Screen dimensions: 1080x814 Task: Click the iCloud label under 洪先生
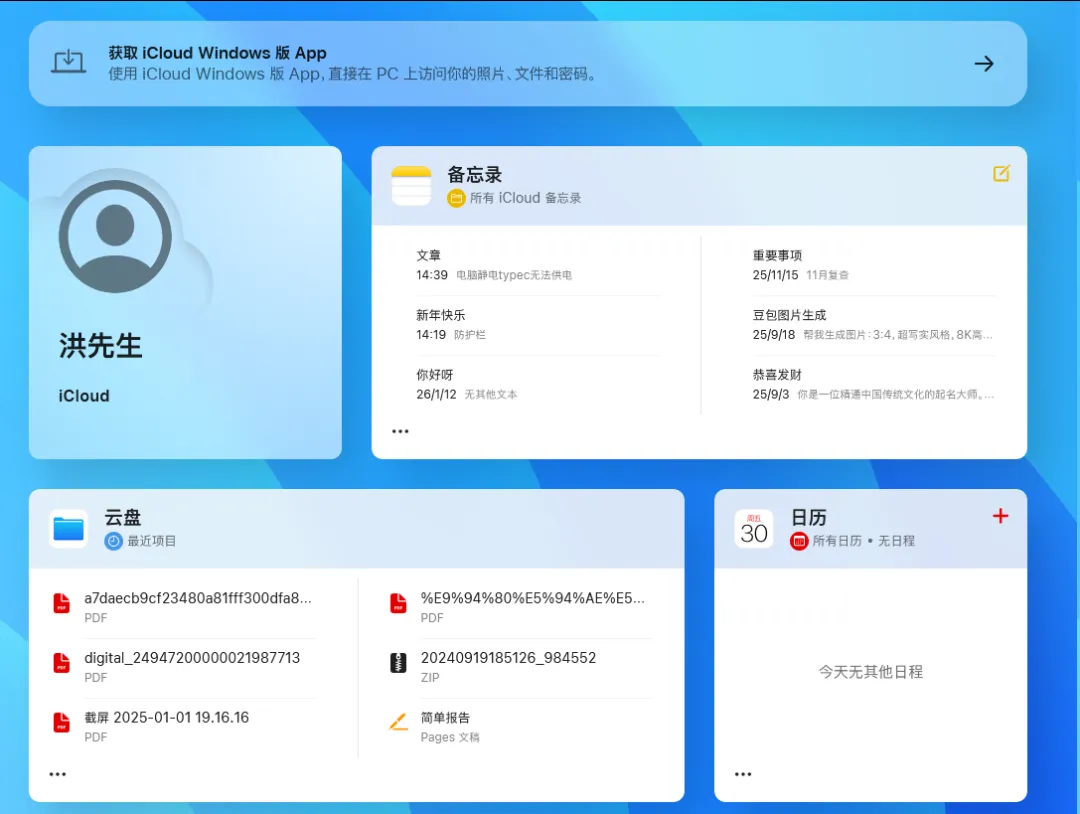pos(84,396)
